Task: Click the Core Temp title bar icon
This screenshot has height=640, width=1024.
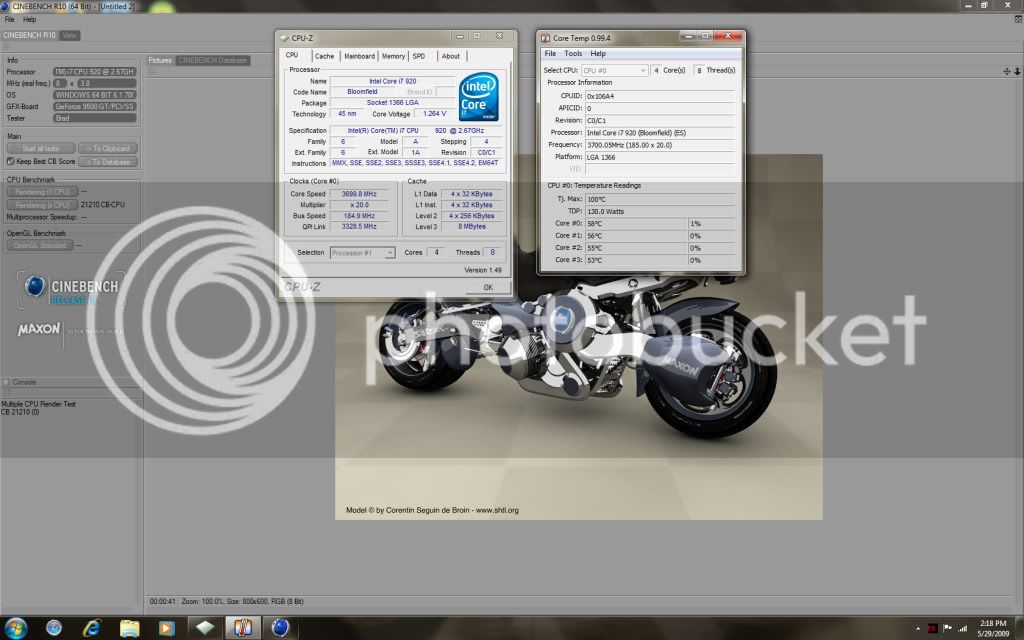Action: click(x=545, y=38)
